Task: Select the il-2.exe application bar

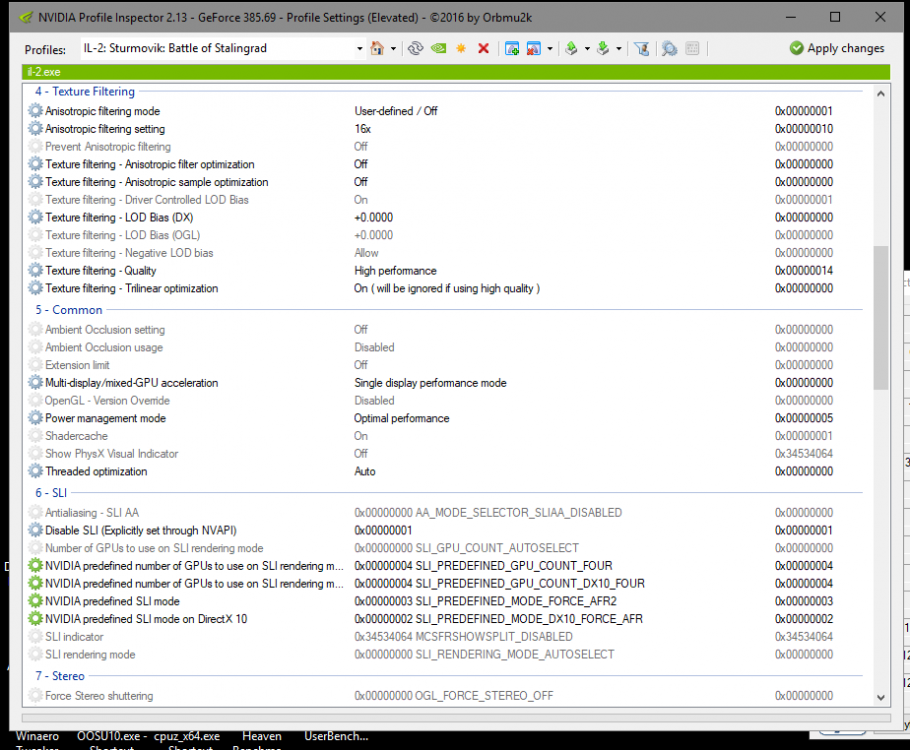Action: click(456, 72)
